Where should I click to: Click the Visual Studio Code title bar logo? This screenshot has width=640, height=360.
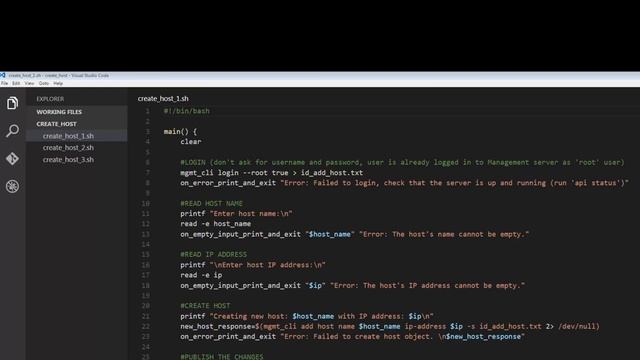(3, 75)
